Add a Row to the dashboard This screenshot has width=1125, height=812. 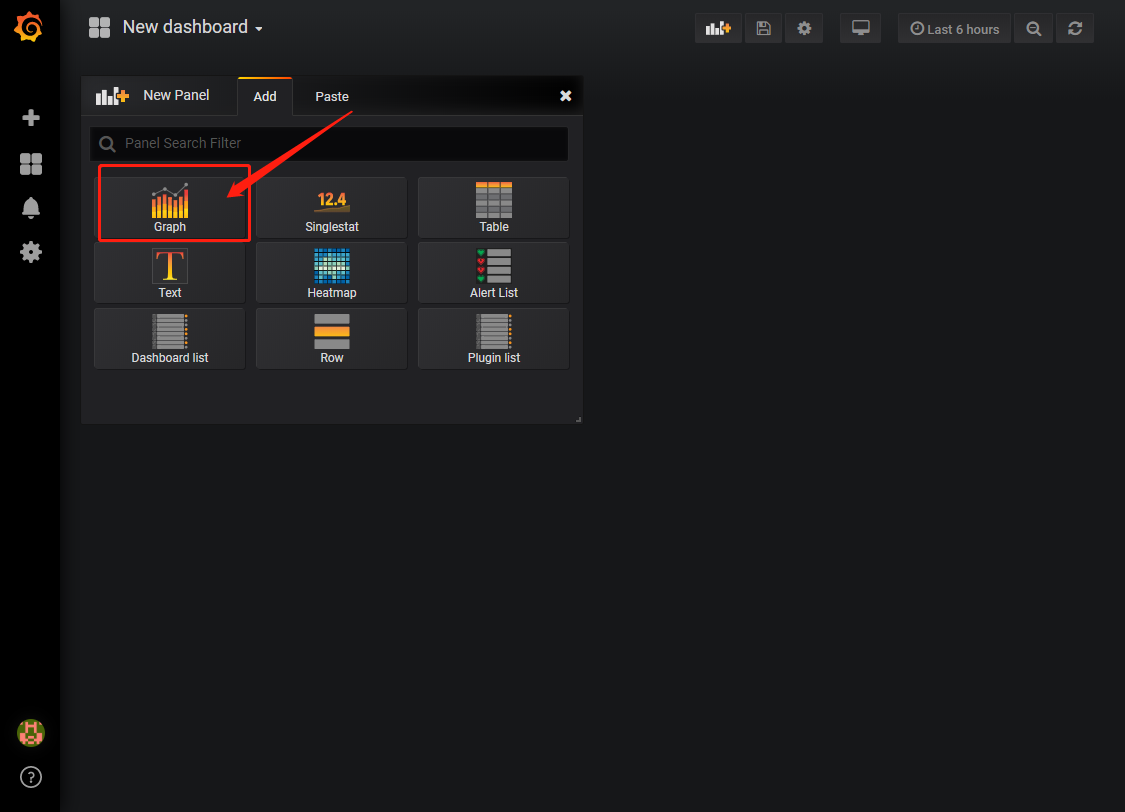point(331,338)
